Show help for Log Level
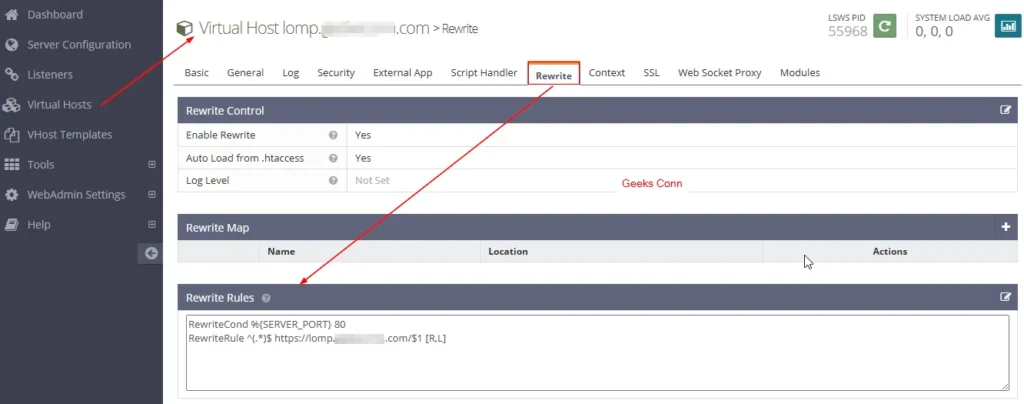This screenshot has height=404, width=1024. pos(333,180)
